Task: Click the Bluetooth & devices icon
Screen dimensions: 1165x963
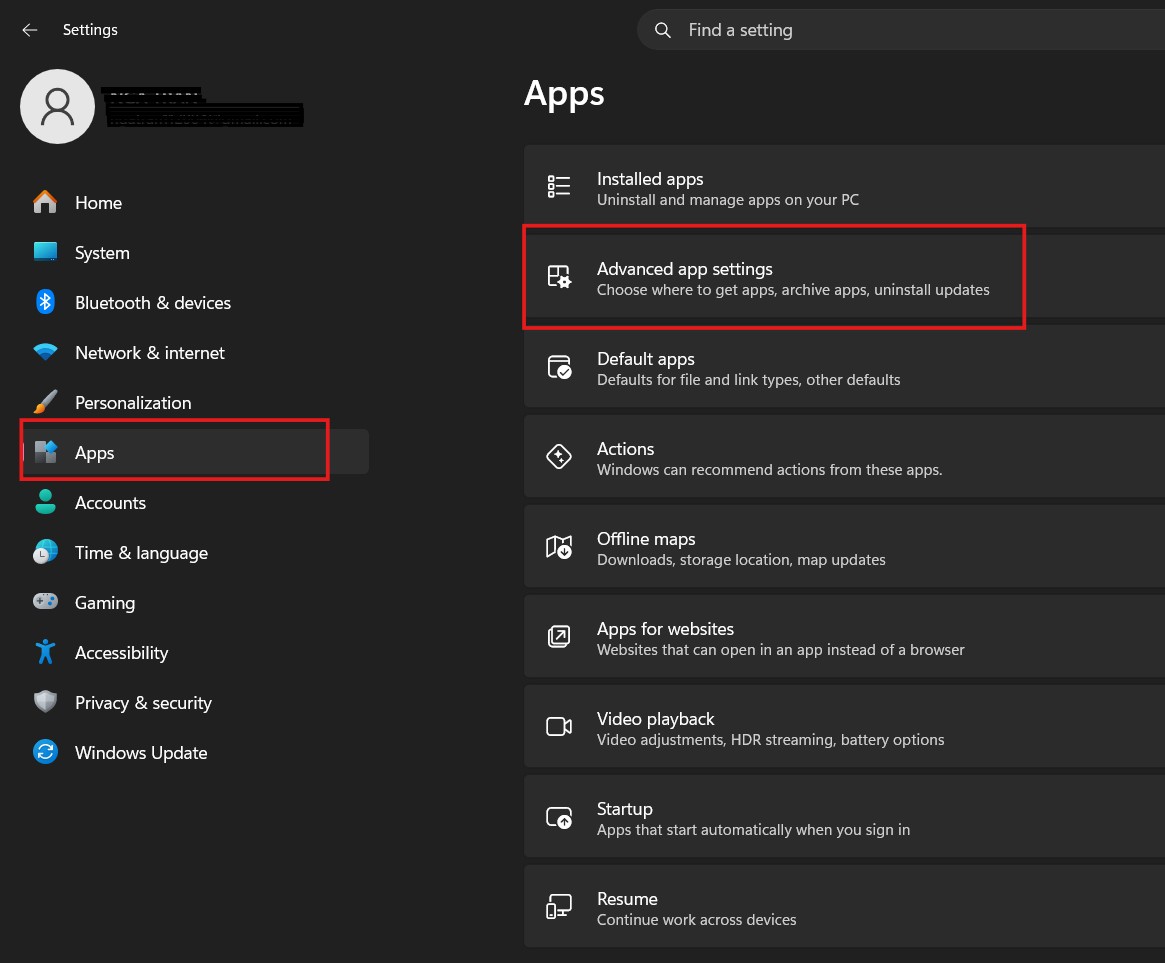Action: click(45, 302)
